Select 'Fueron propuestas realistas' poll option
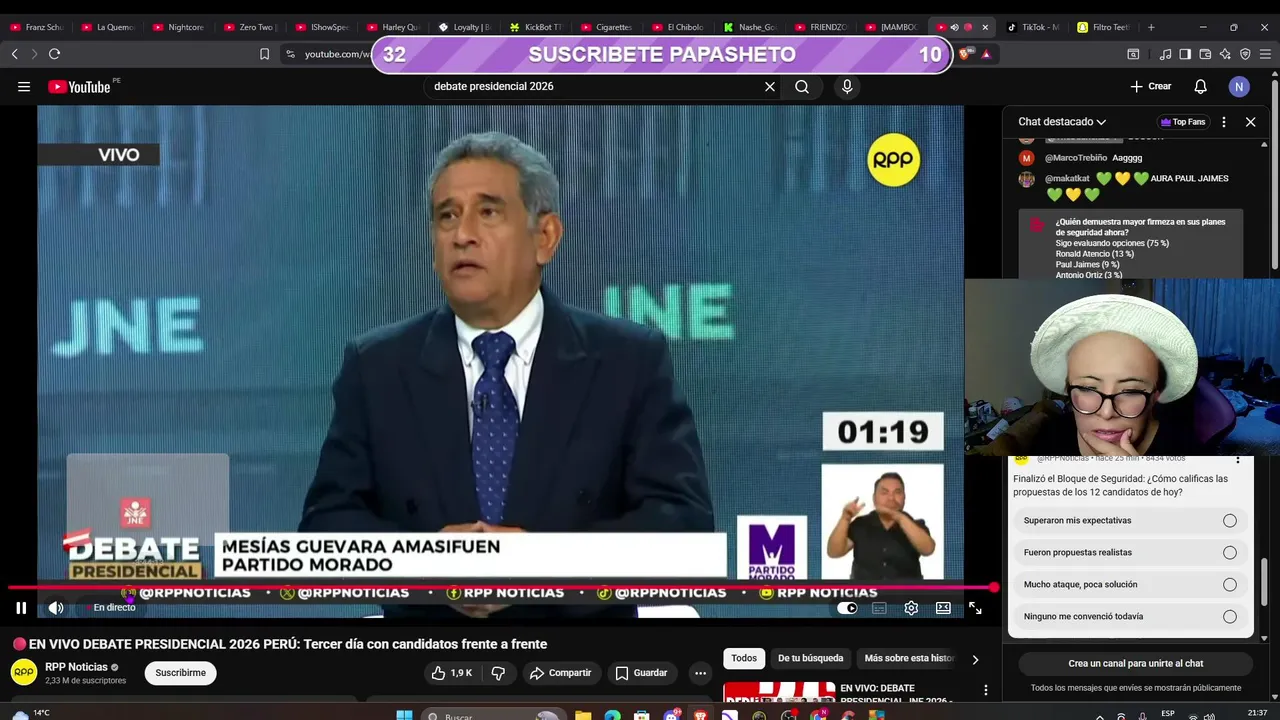This screenshot has width=1280, height=720. pos(1130,552)
